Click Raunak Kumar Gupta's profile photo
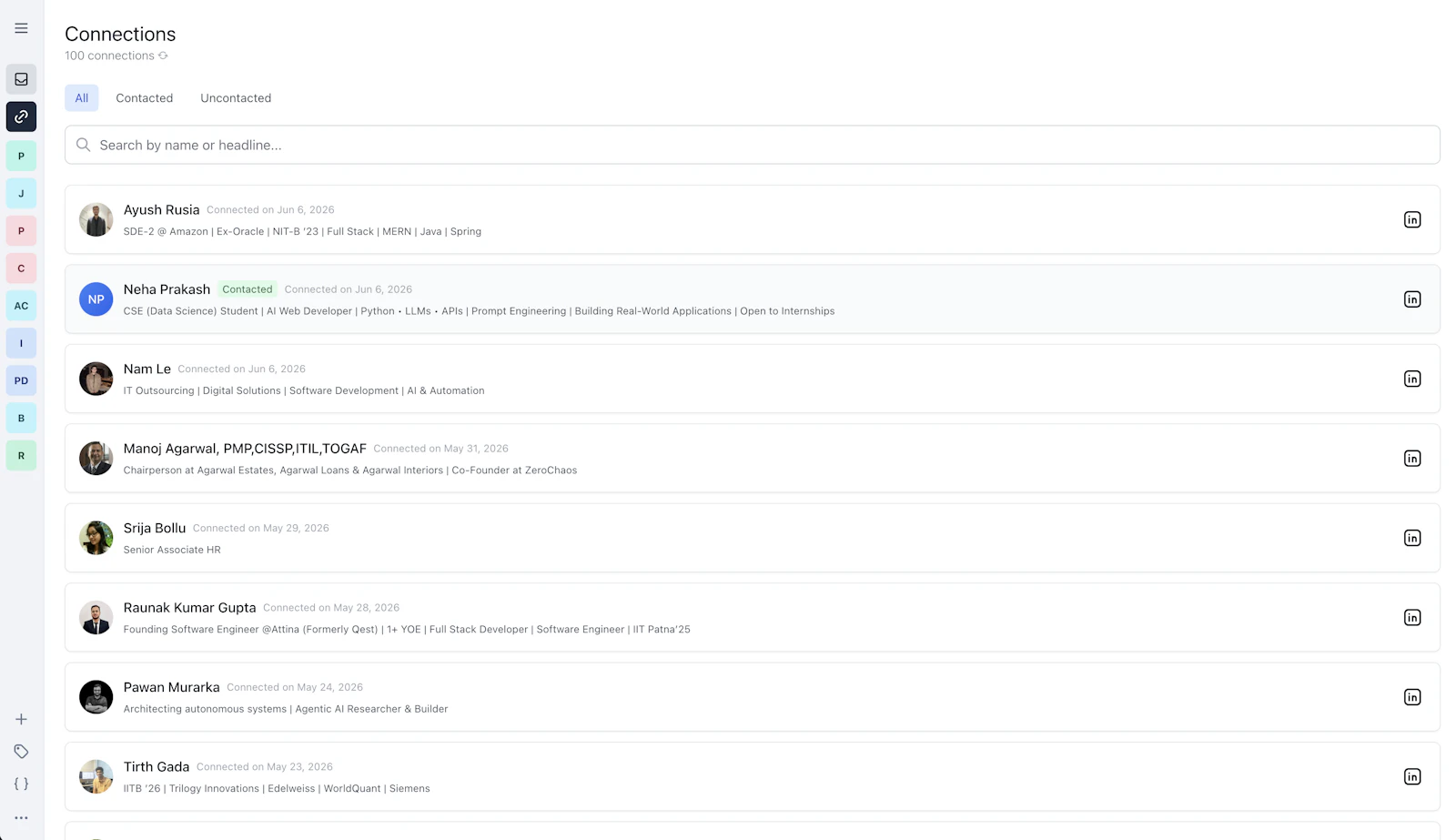Viewport: 1456px width, 840px height. tap(96, 618)
